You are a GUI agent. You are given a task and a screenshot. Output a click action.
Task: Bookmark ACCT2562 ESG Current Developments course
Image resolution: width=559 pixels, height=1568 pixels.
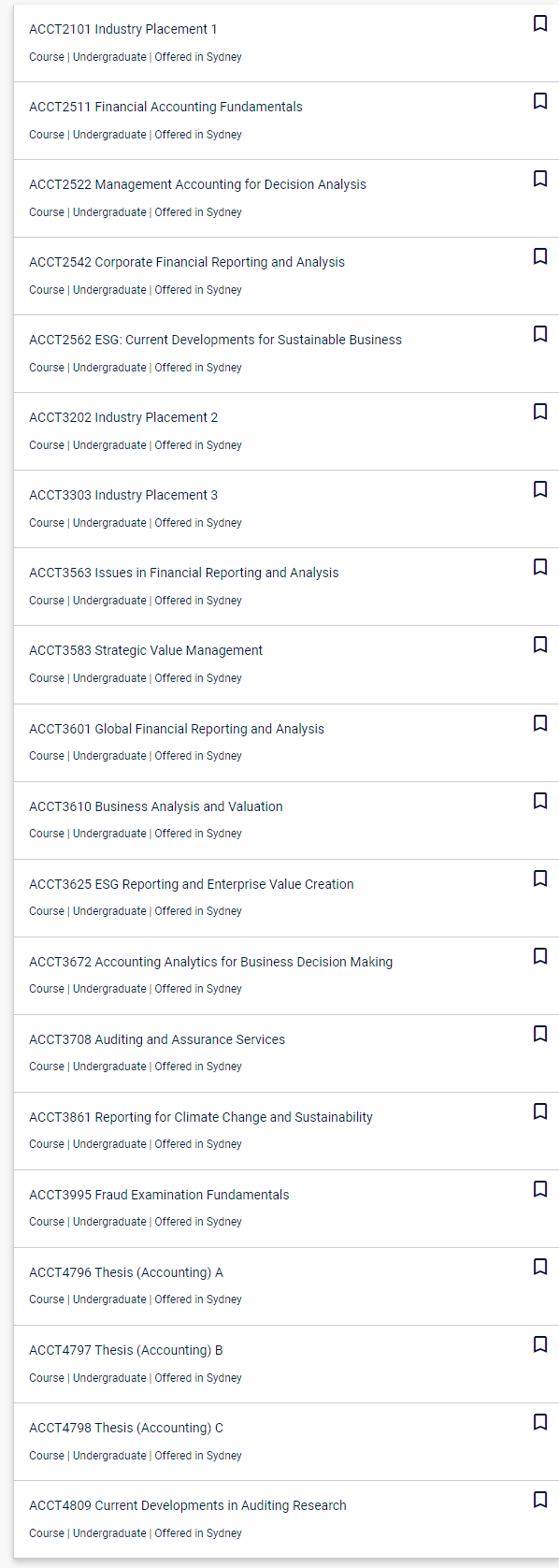pos(540,334)
